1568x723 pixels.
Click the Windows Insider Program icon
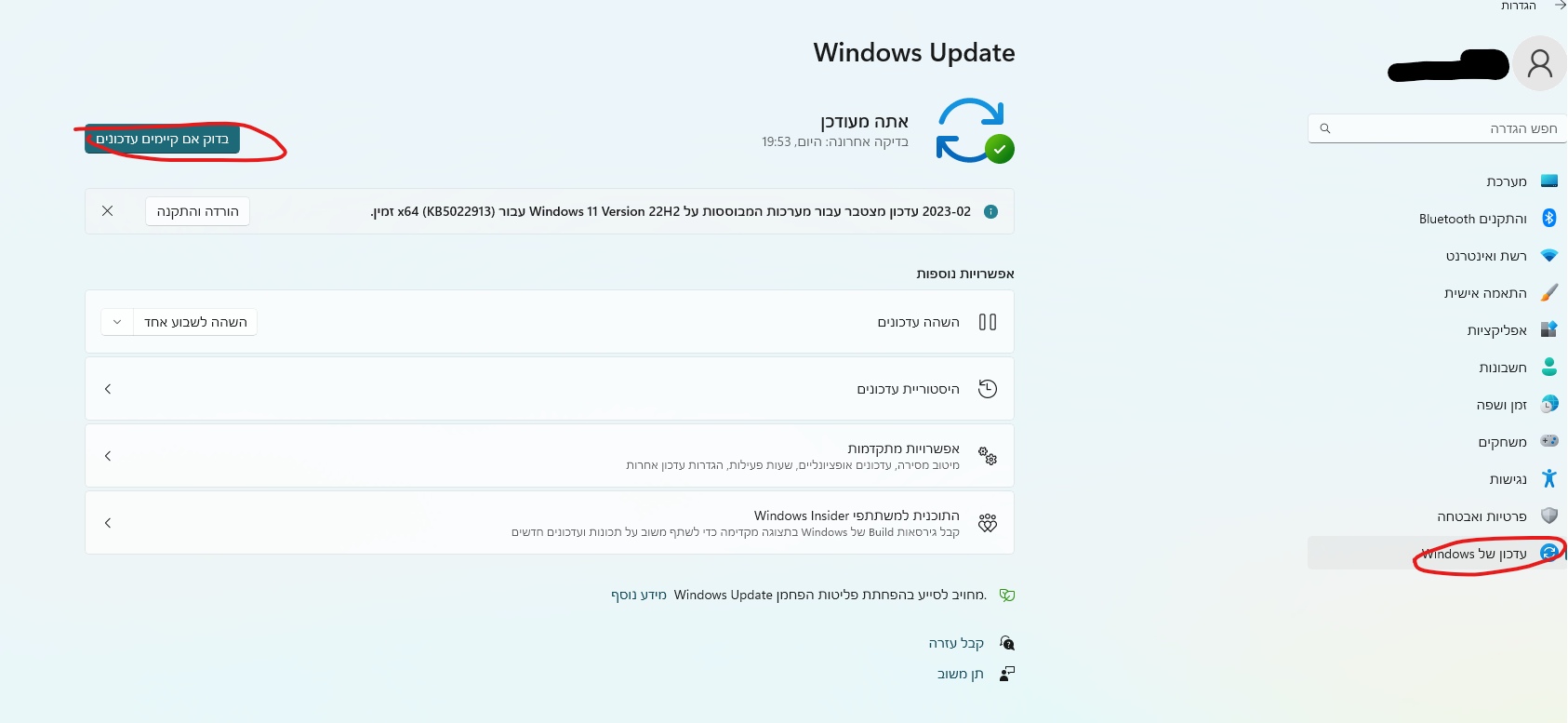(x=988, y=523)
